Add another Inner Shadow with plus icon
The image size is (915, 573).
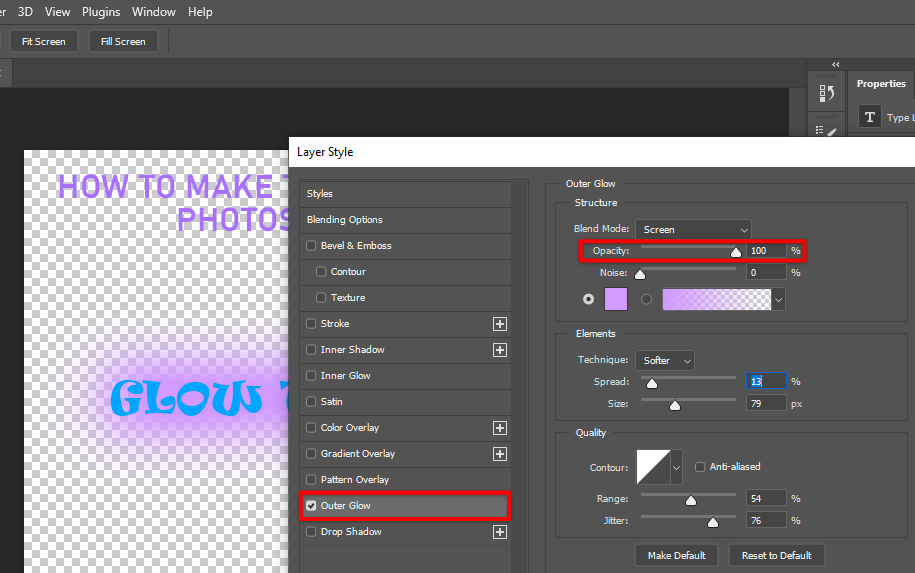pos(500,350)
